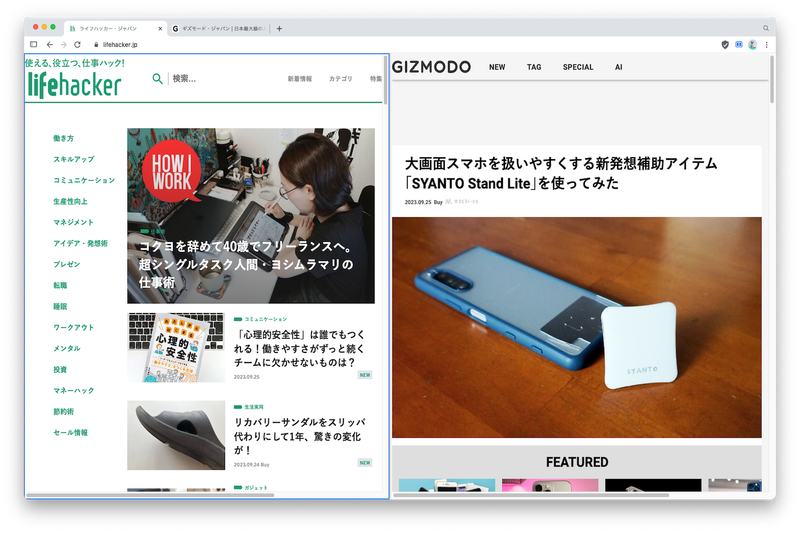Viewport: 800px width, 533px height.
Task: Open the リカバリーサンダルをスリッパ代わりに article title
Action: coord(299,436)
